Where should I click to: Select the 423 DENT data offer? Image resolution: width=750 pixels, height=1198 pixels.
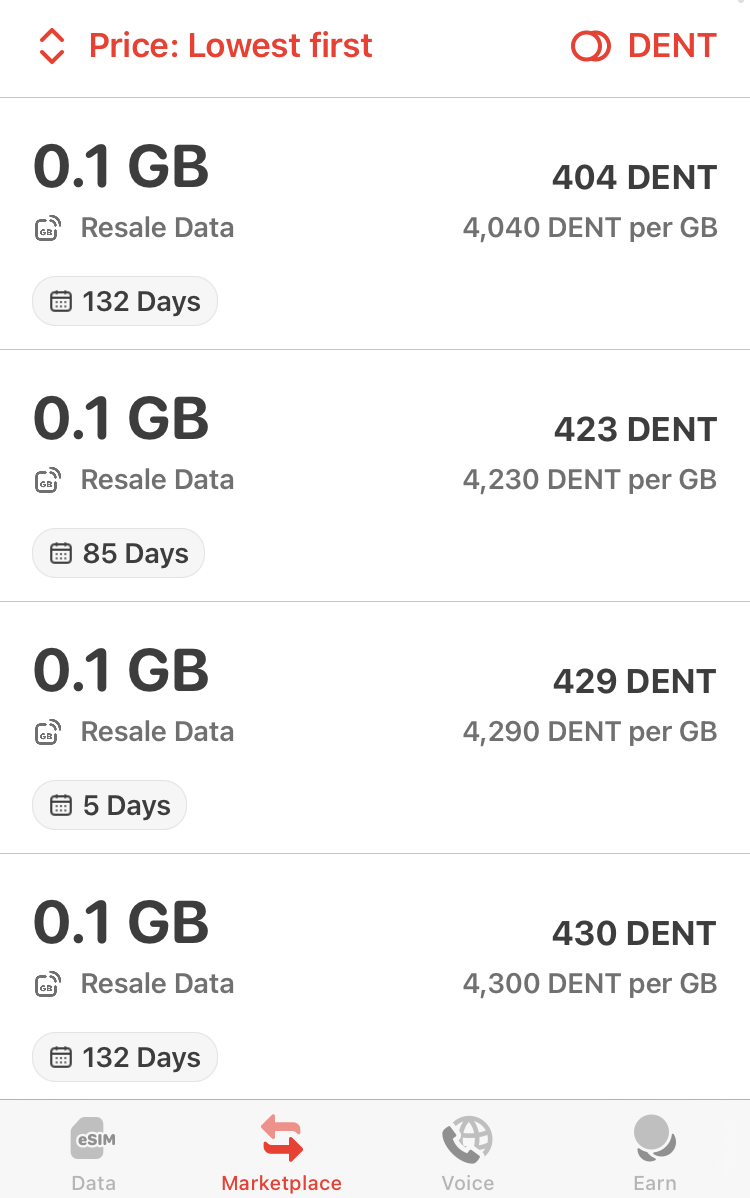375,476
